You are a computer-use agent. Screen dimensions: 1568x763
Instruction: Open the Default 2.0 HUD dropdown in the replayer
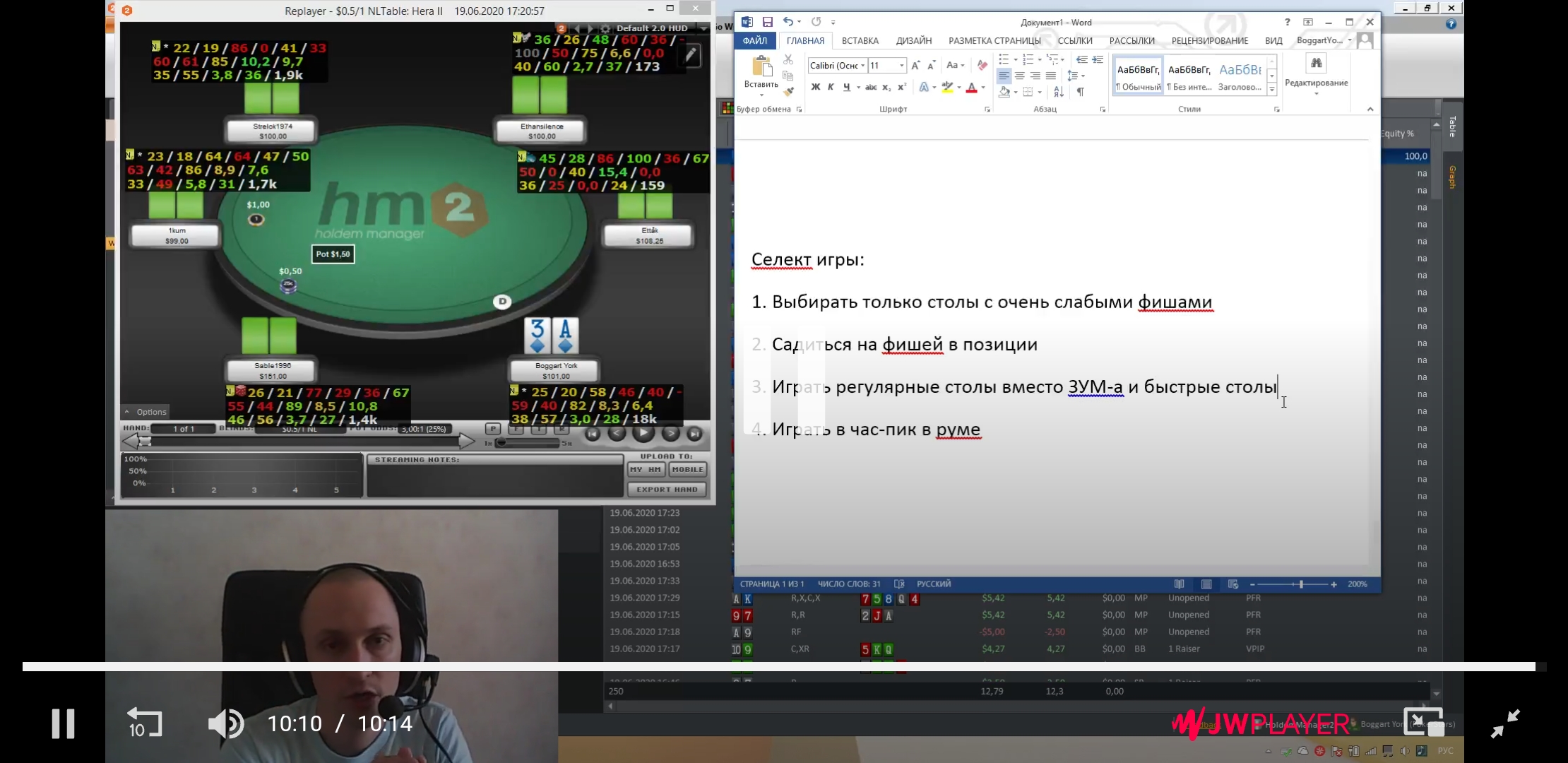click(703, 28)
